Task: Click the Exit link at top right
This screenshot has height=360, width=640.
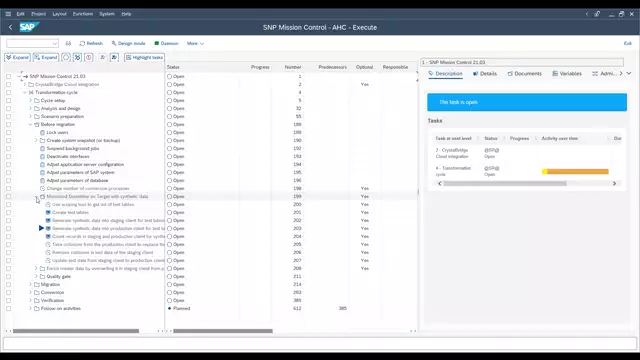Action: pyautogui.click(x=627, y=43)
